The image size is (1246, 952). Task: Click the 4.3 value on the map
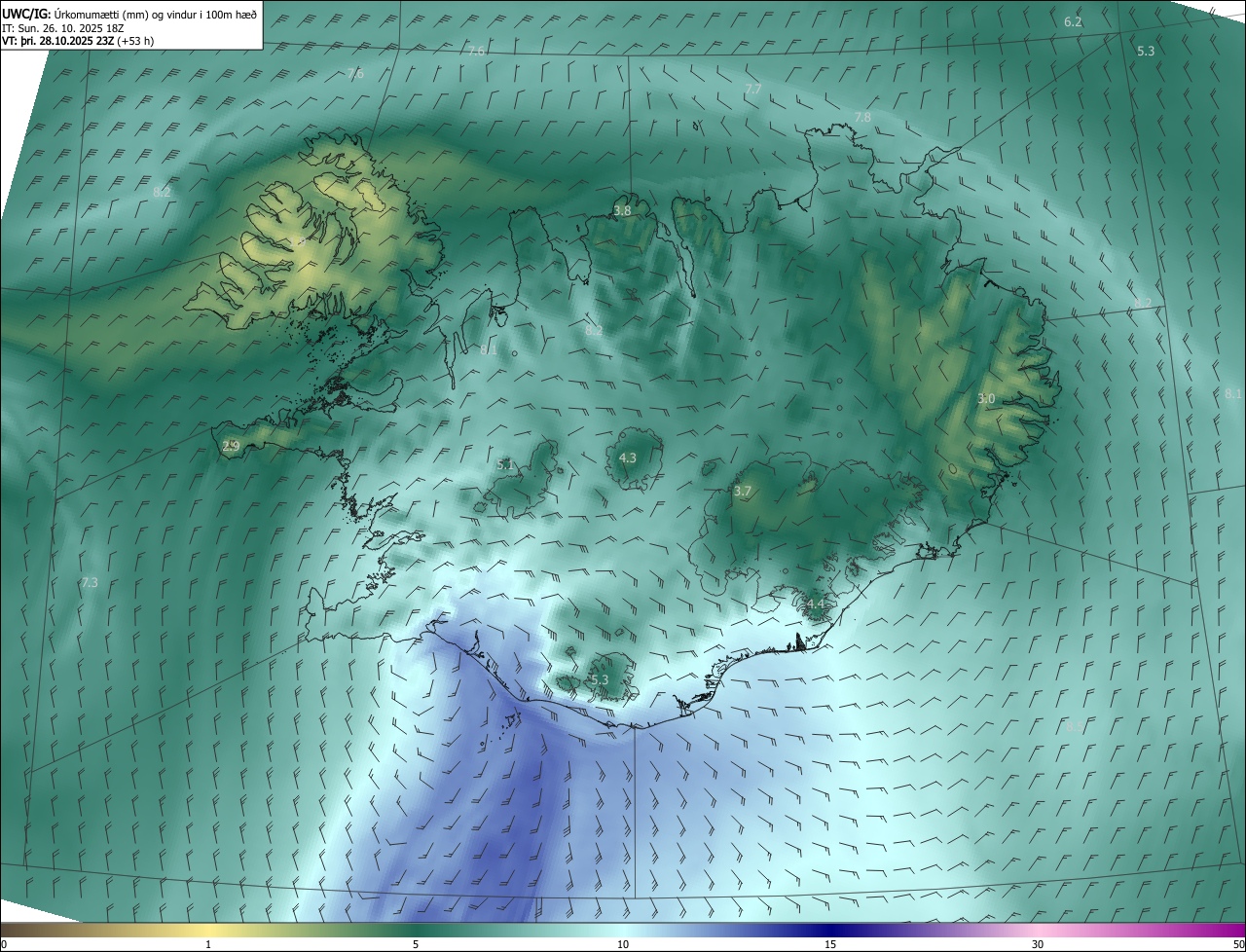click(628, 458)
